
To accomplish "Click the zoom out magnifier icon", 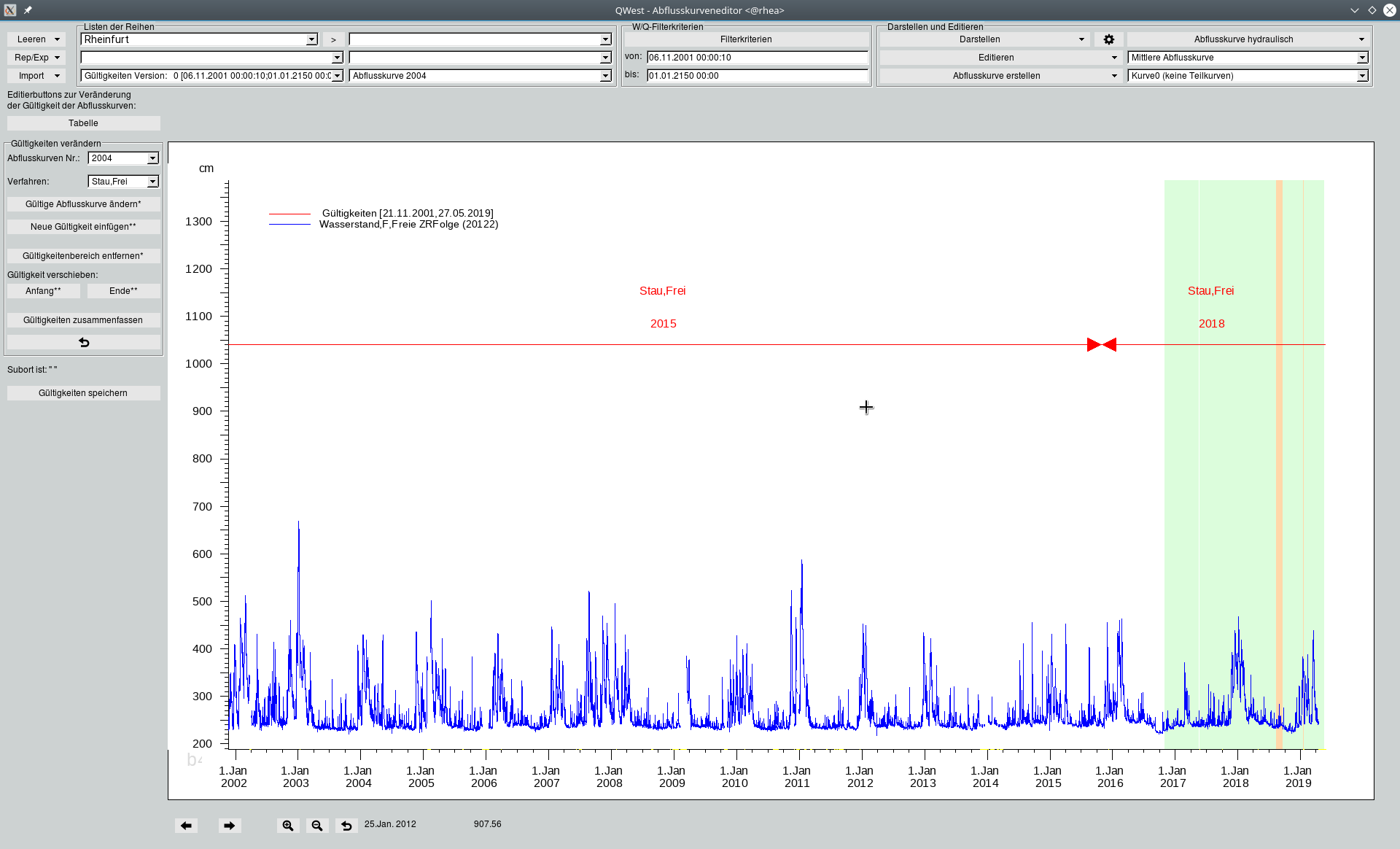I will [x=317, y=826].
